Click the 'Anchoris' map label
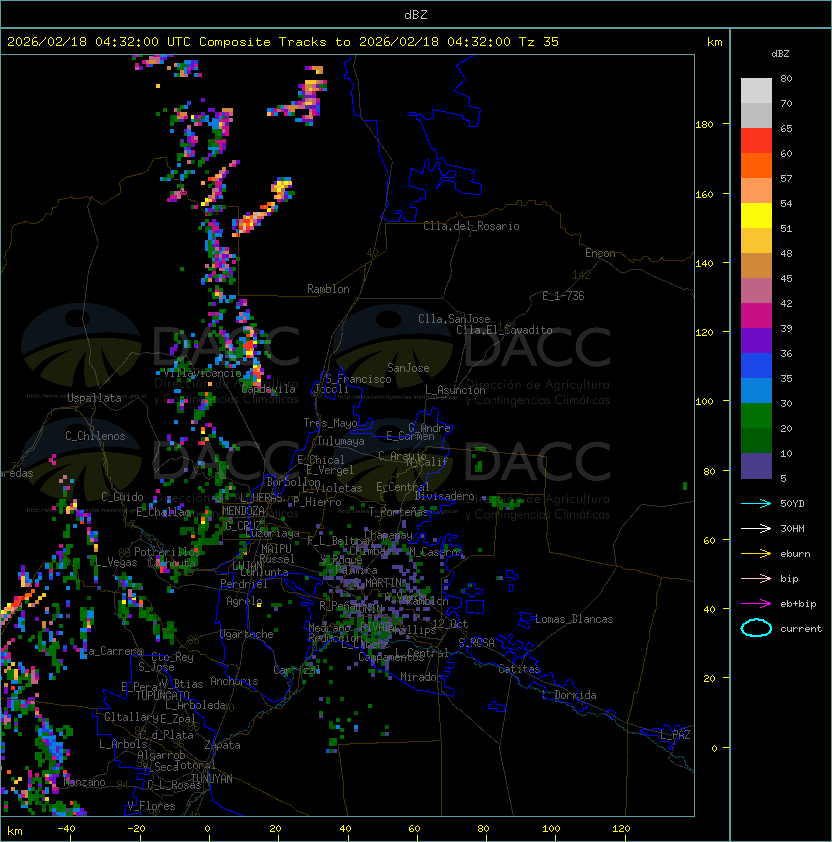Image resolution: width=832 pixels, height=842 pixels. [234, 681]
